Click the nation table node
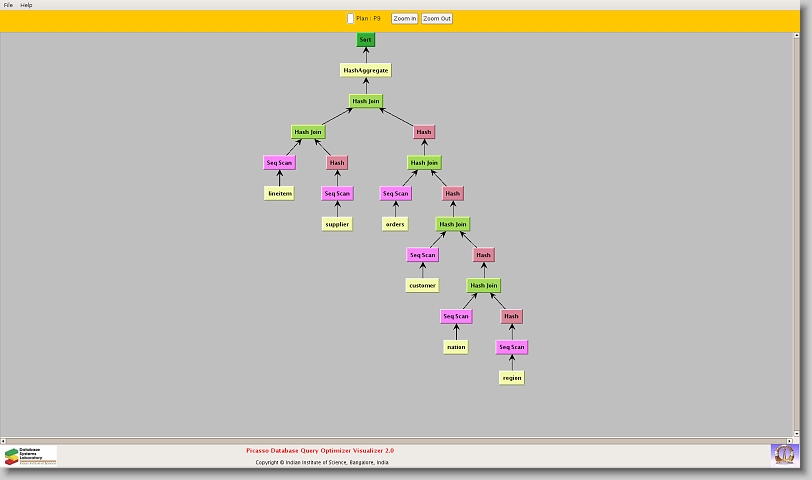Viewport: 812px width, 480px height. click(456, 347)
